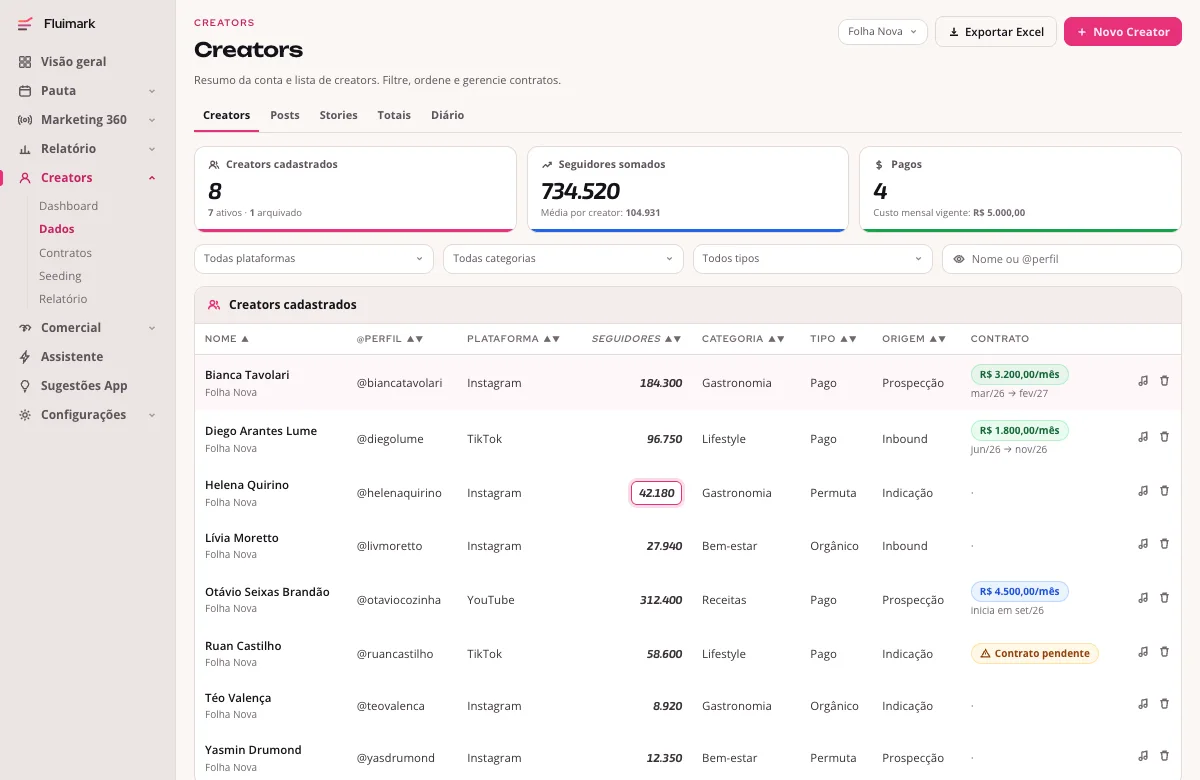The image size is (1200, 780).
Task: Delete Otávio Seixas Brandão with trash icon
Action: [x=1164, y=598]
